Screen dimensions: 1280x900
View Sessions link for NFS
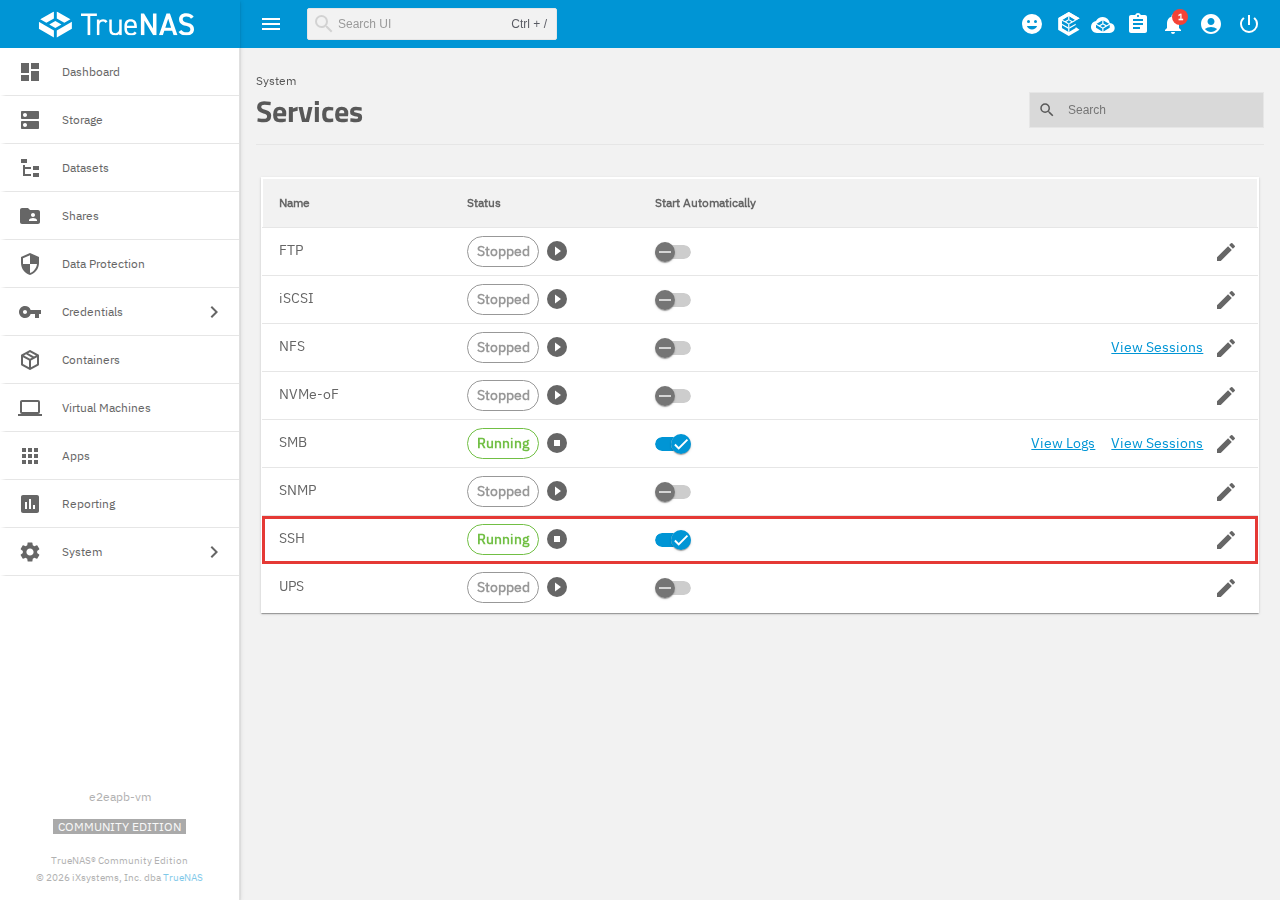point(1157,347)
